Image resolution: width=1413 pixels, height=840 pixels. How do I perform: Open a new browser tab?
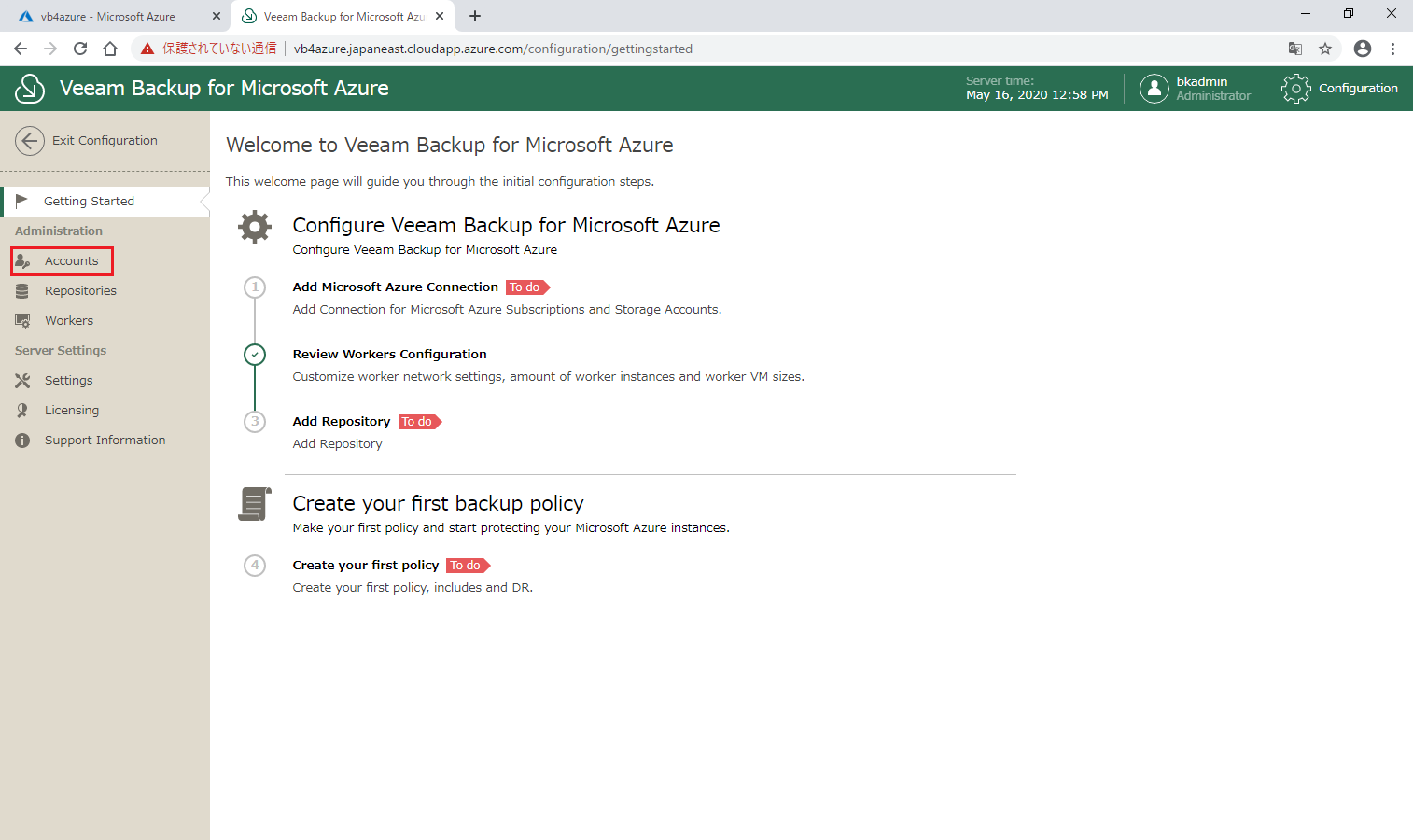click(x=475, y=16)
